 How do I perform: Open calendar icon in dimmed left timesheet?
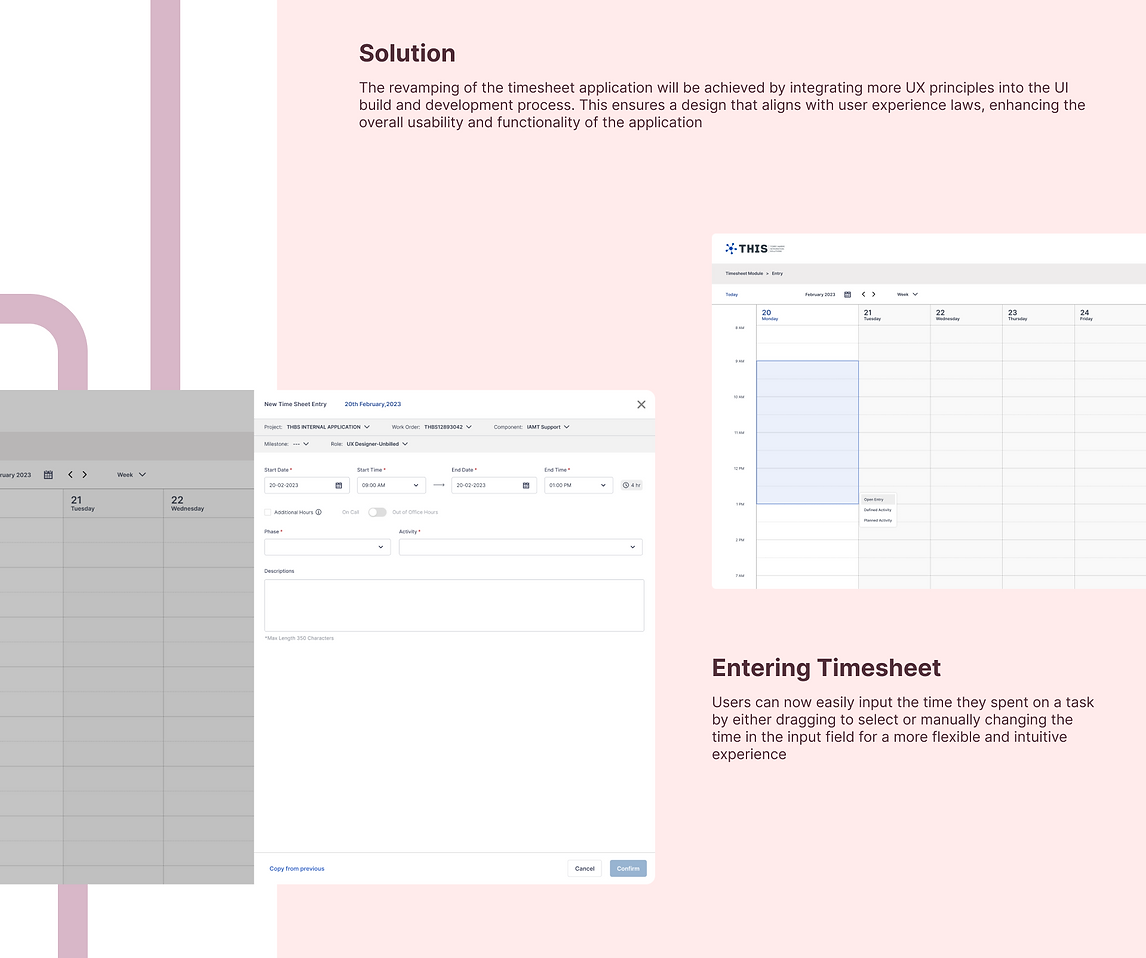pos(48,475)
